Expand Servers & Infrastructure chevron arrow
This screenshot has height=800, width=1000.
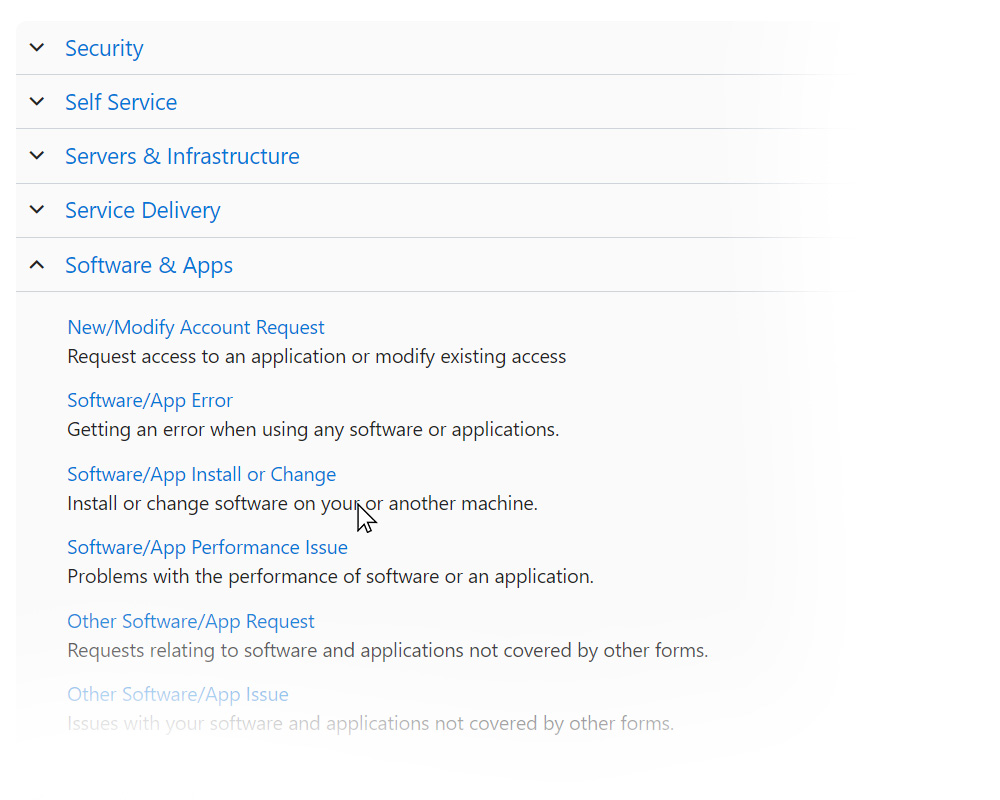(x=37, y=156)
